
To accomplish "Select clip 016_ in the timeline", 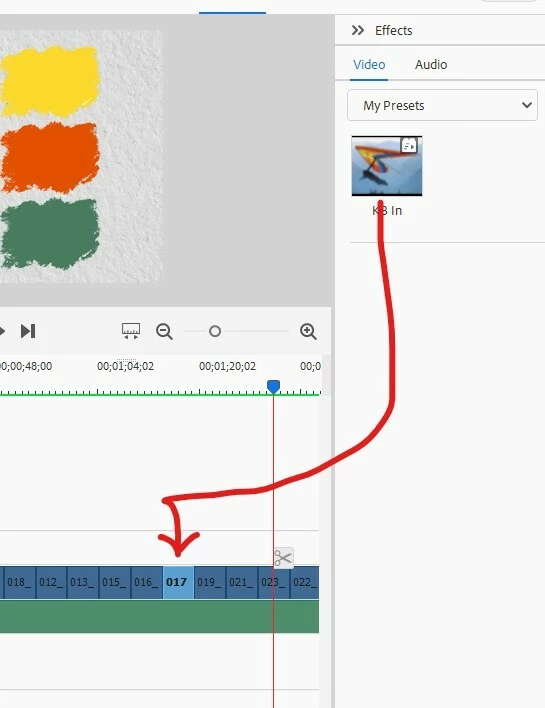I will (x=147, y=582).
